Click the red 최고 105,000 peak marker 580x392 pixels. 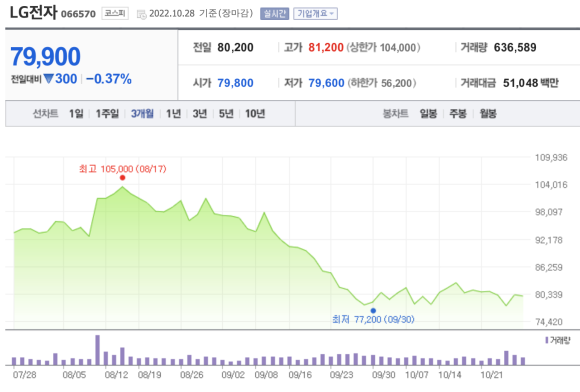click(122, 178)
